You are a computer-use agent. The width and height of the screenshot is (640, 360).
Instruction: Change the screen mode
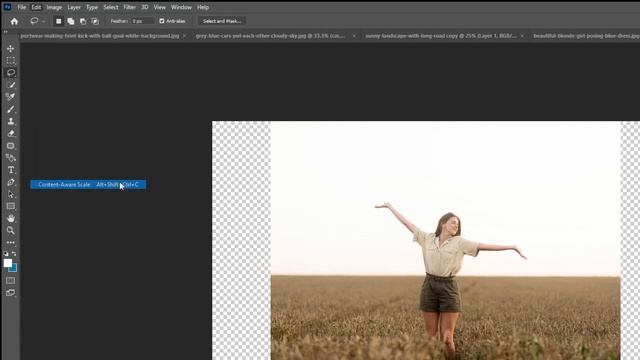pyautogui.click(x=11, y=293)
